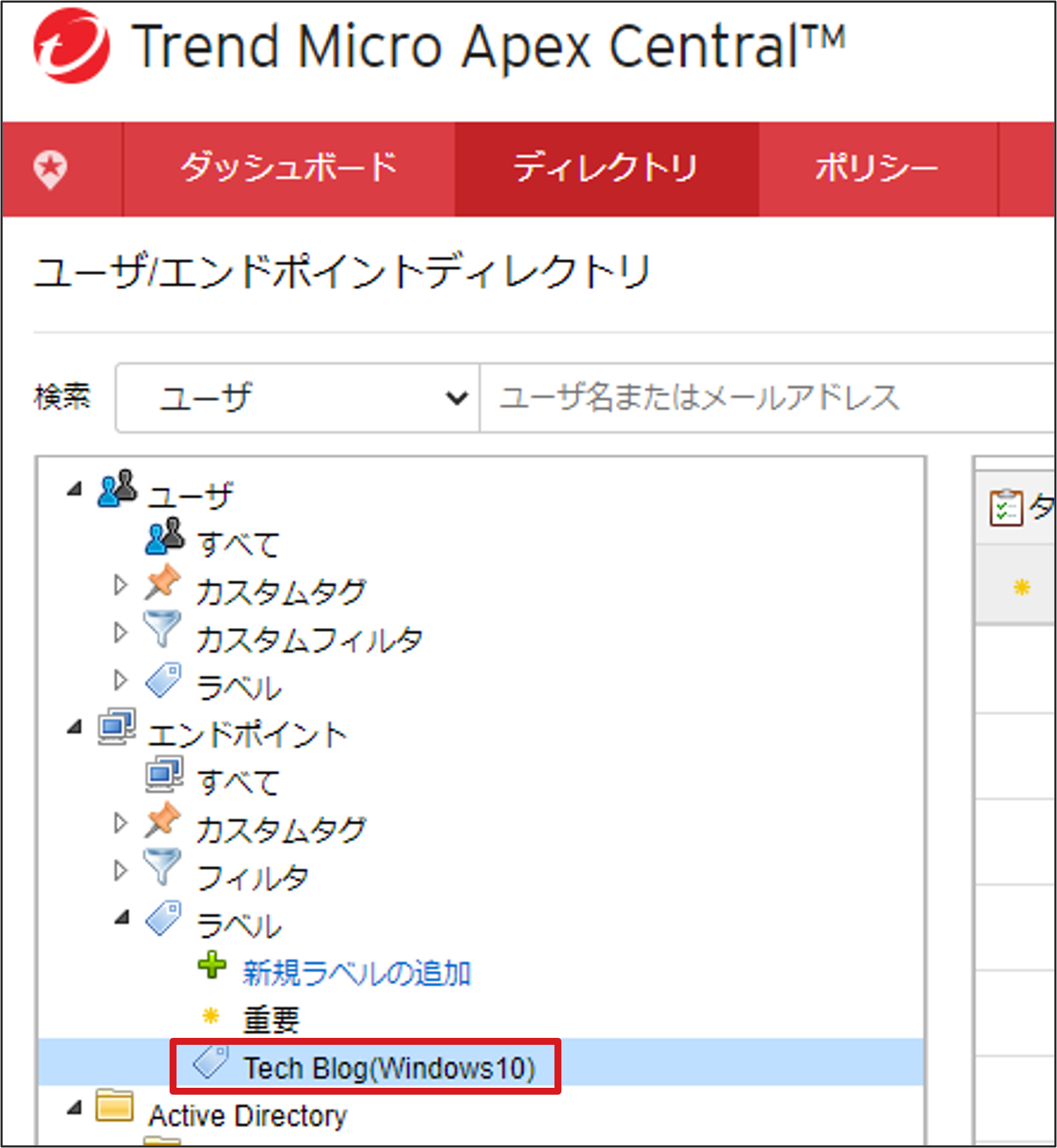Select the Active Directory node
This screenshot has height=1148, width=1057.
tap(248, 1115)
